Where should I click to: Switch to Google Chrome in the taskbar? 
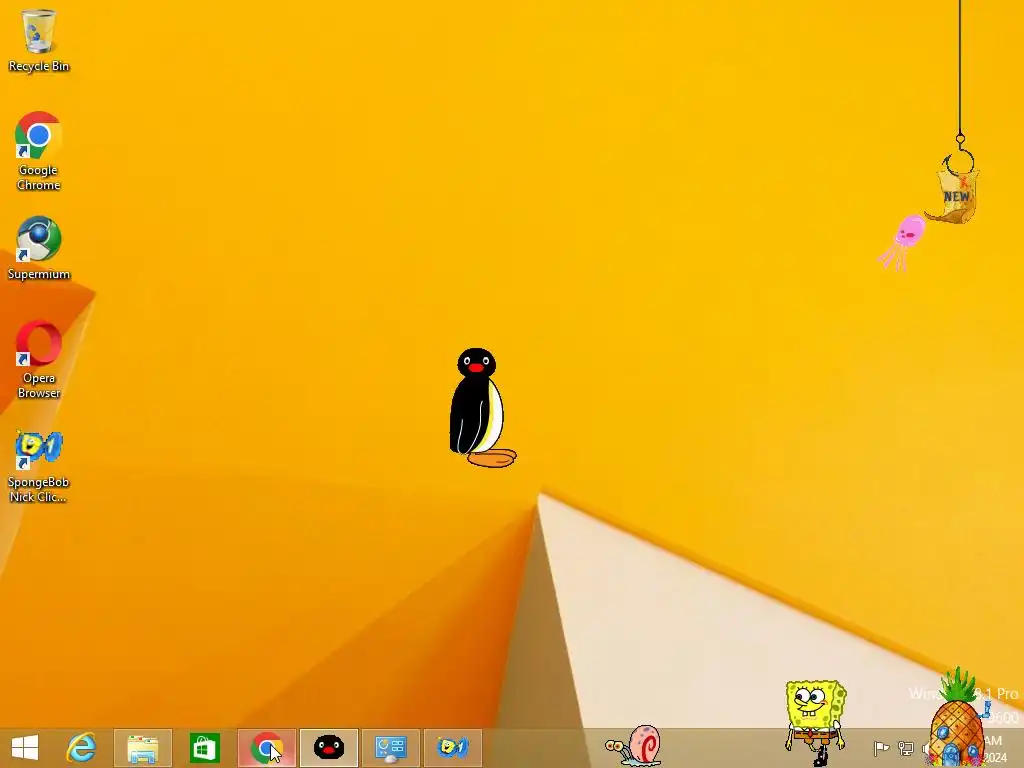pyautogui.click(x=266, y=748)
